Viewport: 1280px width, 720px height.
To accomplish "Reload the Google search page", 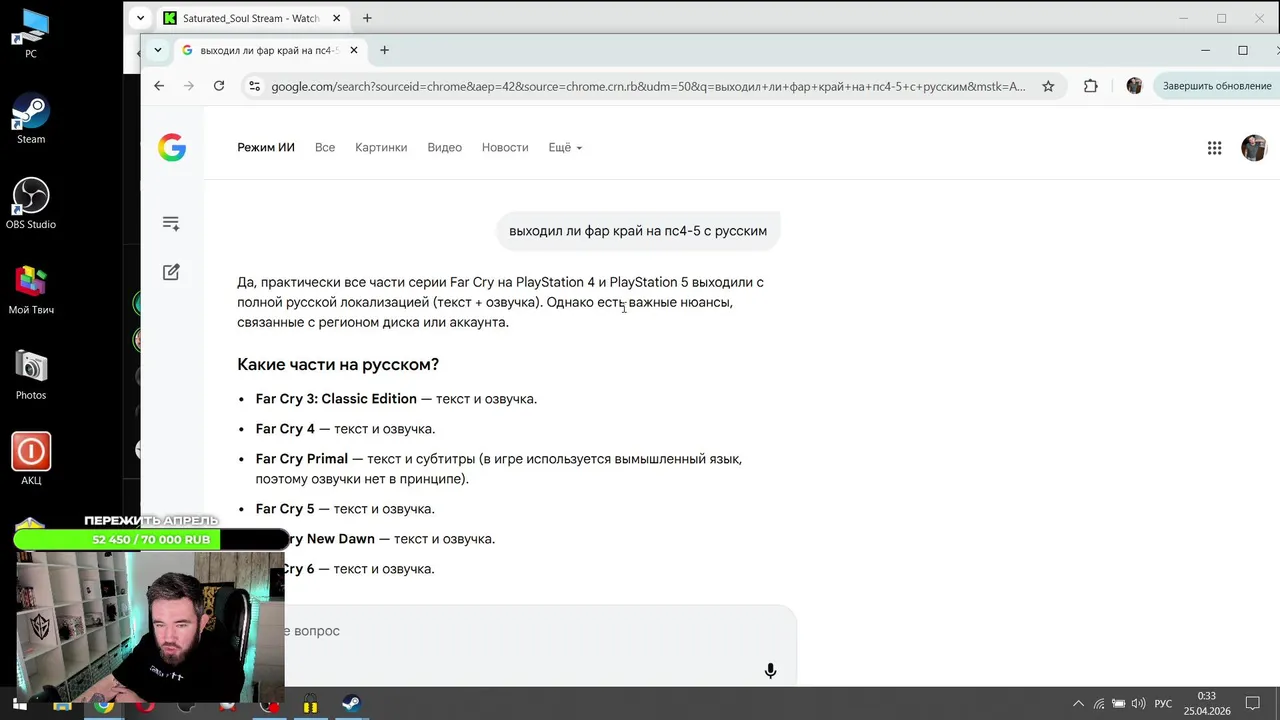I will click(219, 86).
